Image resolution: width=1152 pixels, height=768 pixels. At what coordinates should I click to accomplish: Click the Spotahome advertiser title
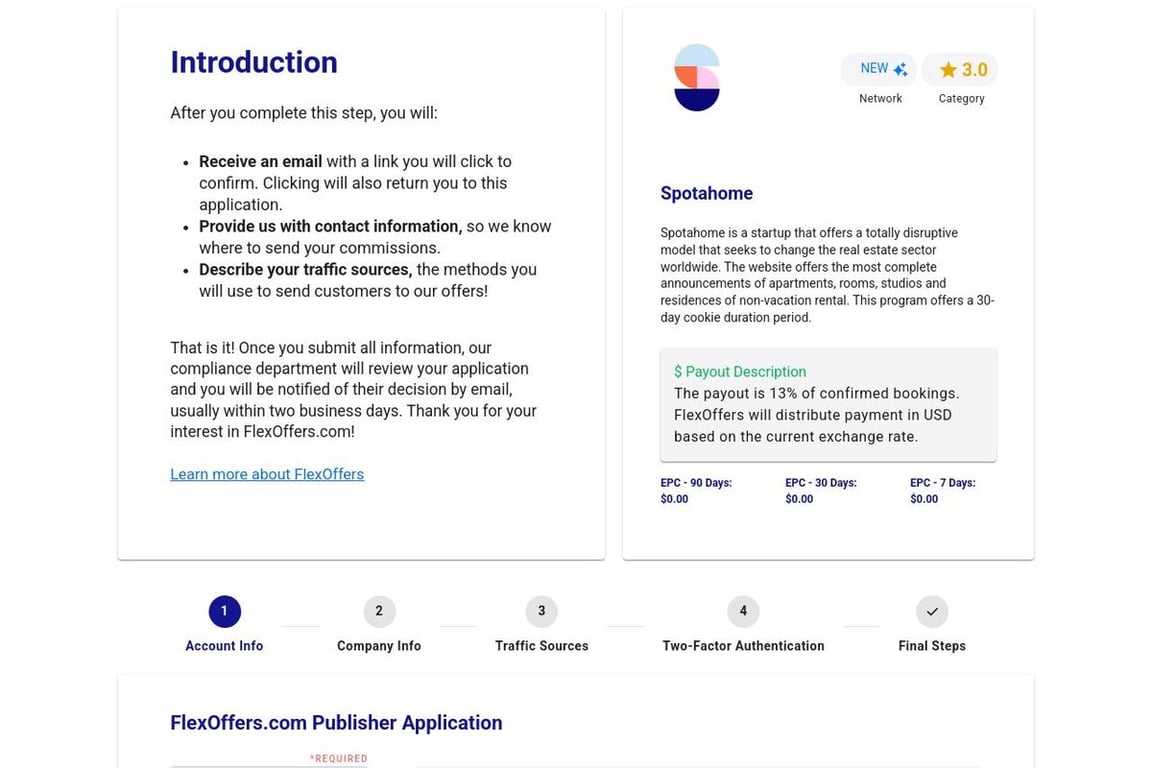click(706, 193)
